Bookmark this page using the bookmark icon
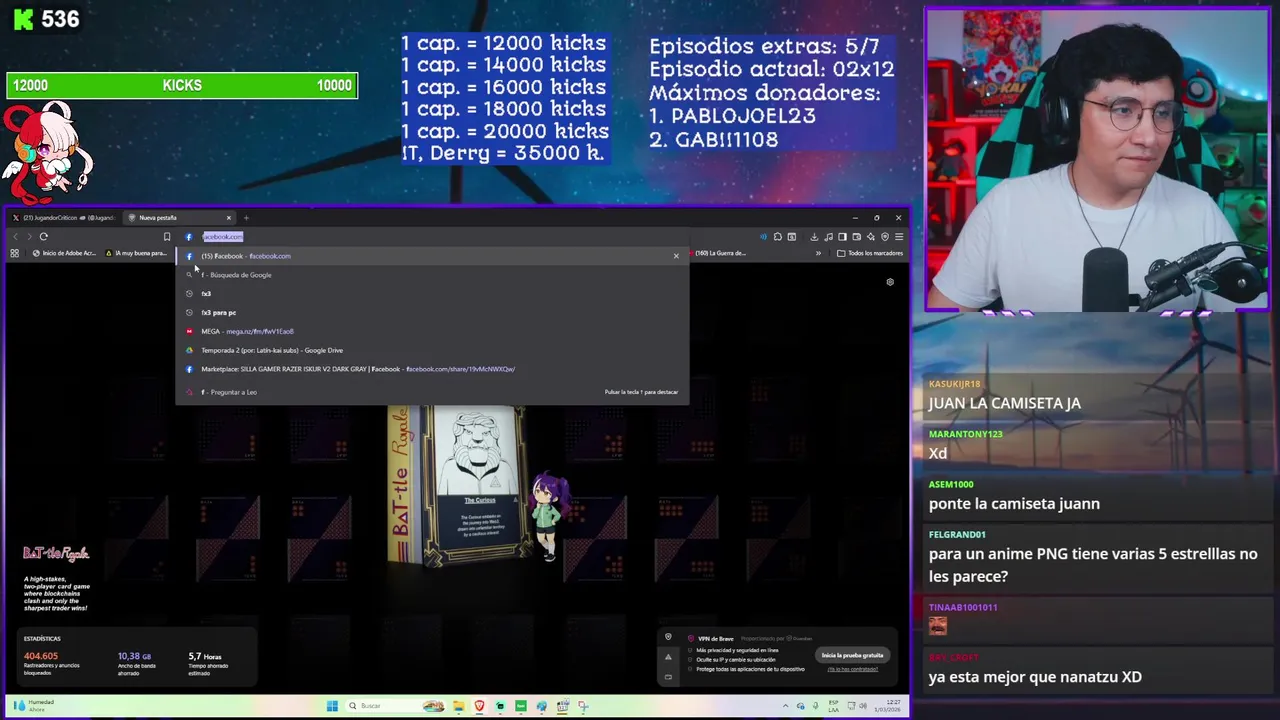Viewport: 1280px width, 720px height. 167,237
